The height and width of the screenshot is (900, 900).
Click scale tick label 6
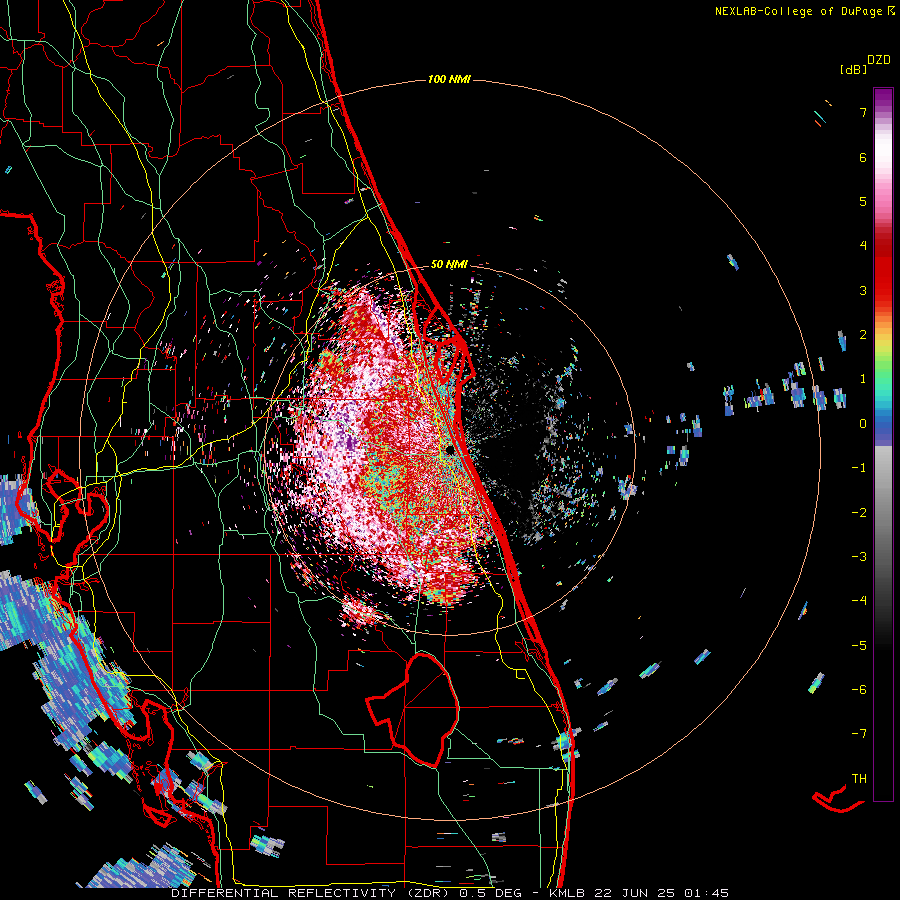tap(863, 157)
